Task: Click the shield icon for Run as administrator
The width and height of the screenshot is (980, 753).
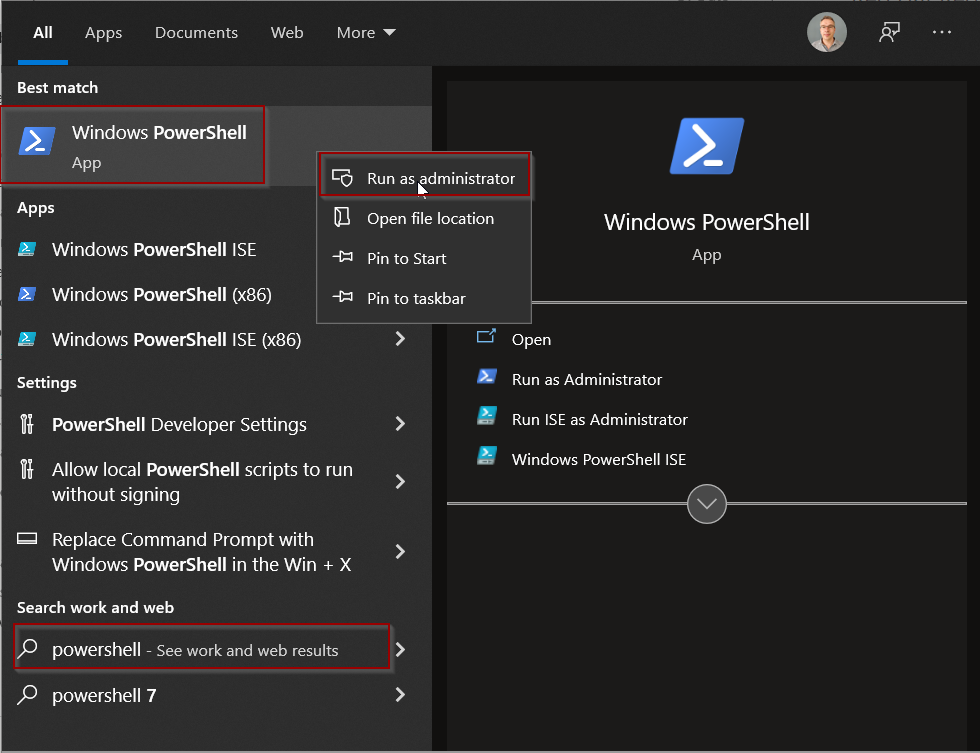Action: 342,178
